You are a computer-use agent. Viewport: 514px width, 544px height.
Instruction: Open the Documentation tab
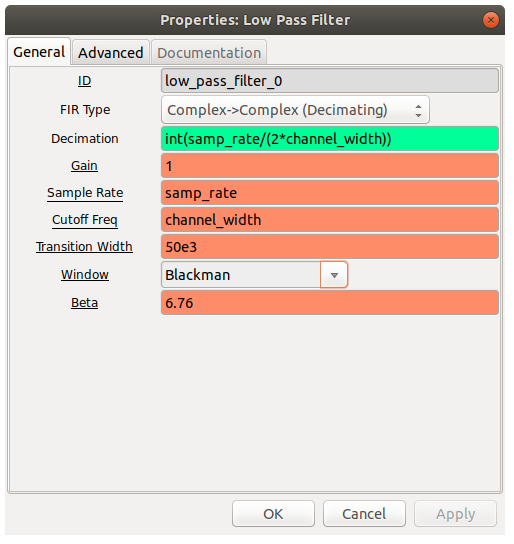210,53
